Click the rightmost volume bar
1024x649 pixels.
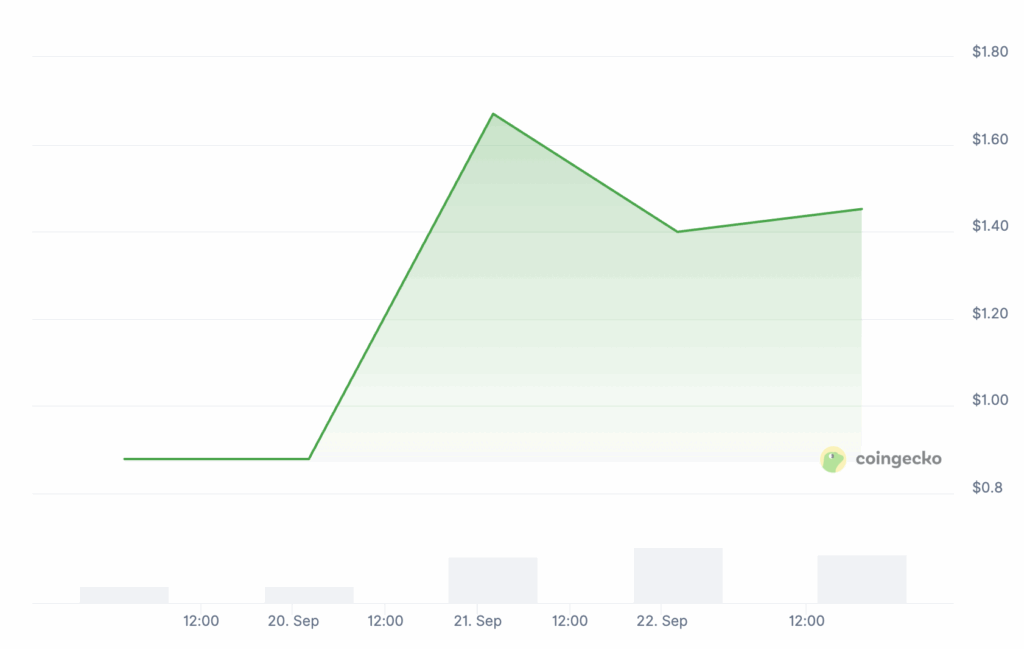(862, 579)
